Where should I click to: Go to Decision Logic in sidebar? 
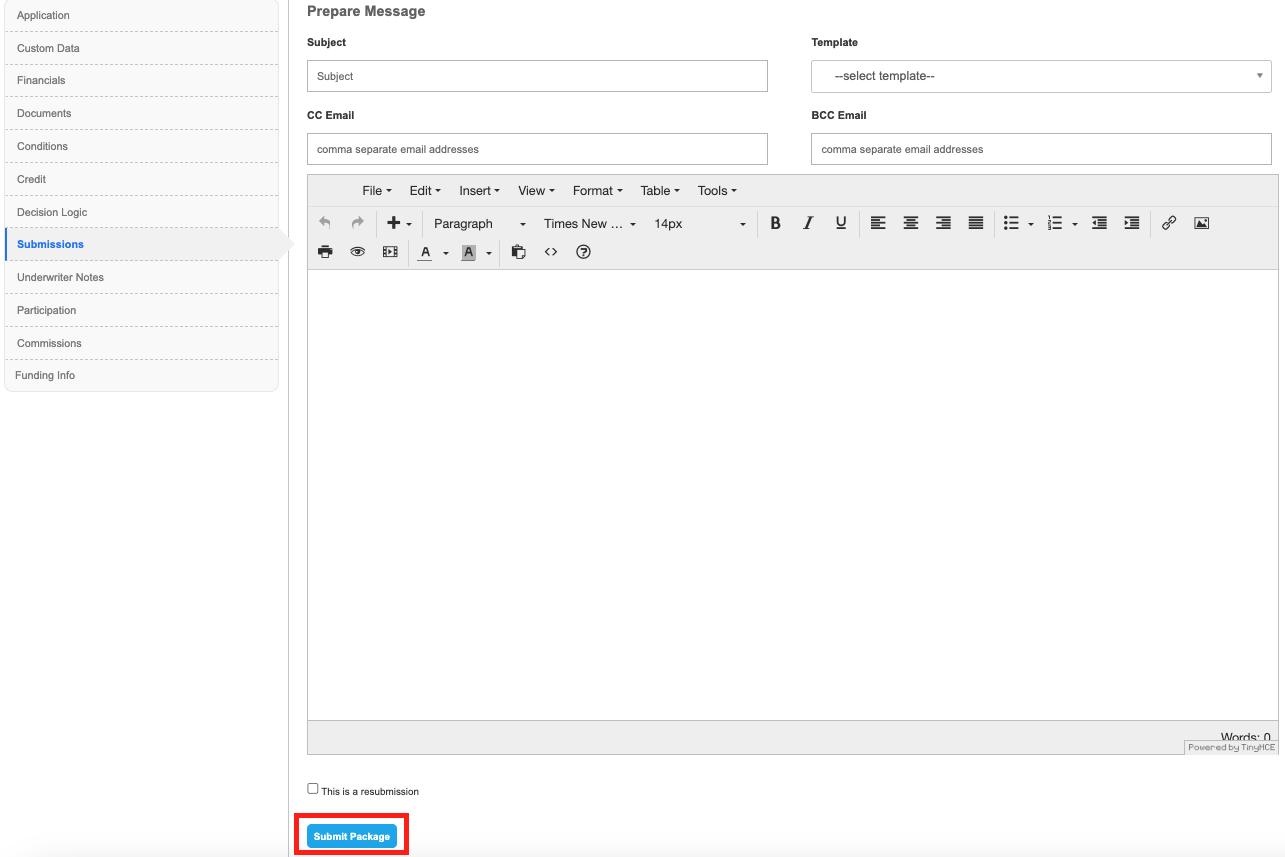142,212
